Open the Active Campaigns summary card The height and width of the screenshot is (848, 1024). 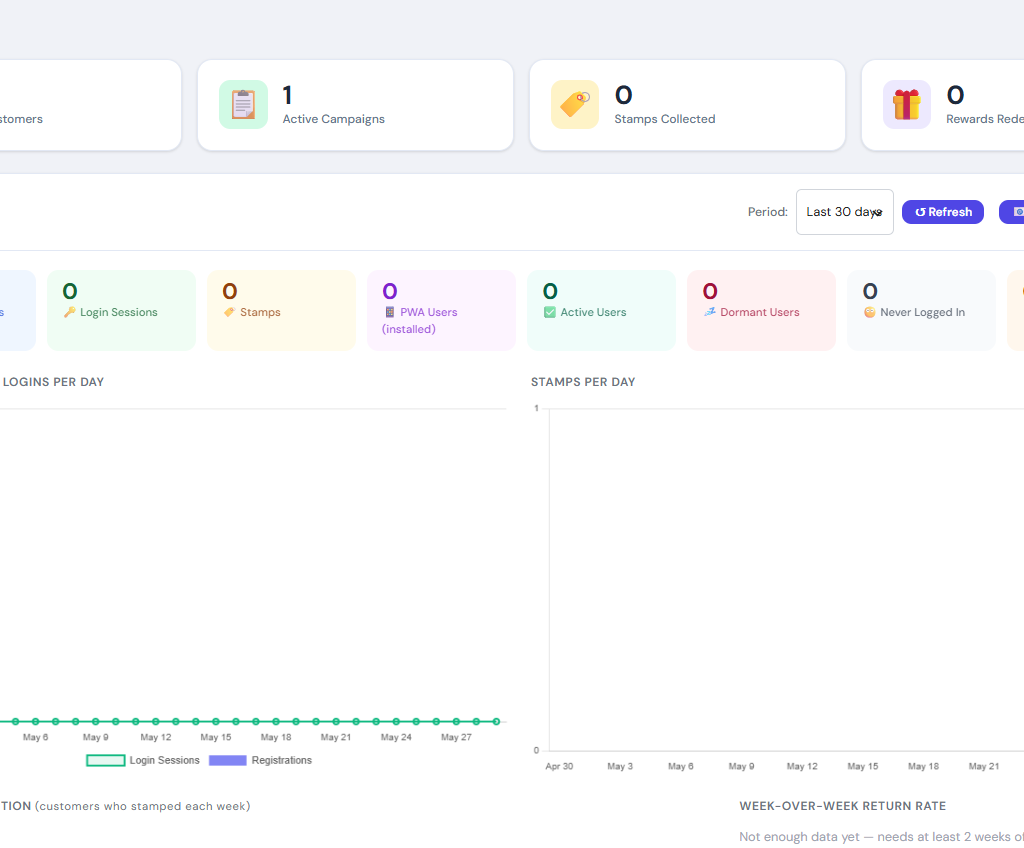tap(355, 105)
